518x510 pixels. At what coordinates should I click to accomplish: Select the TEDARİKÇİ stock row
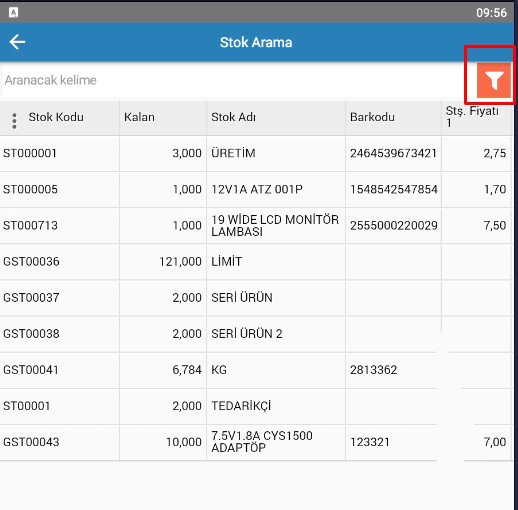click(x=256, y=406)
